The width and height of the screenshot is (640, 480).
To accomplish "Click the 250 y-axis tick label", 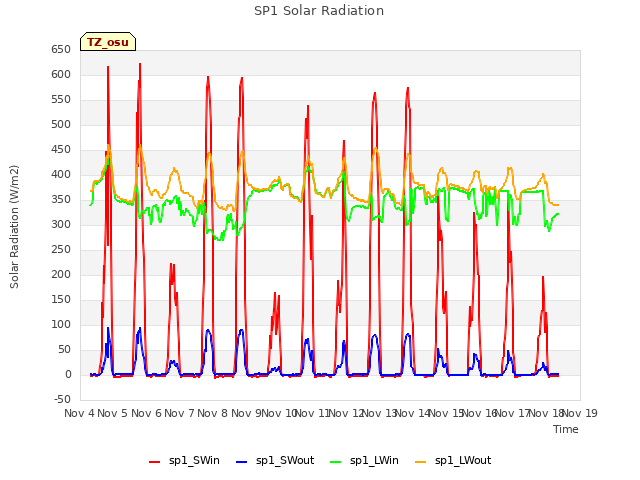I will (61, 249).
